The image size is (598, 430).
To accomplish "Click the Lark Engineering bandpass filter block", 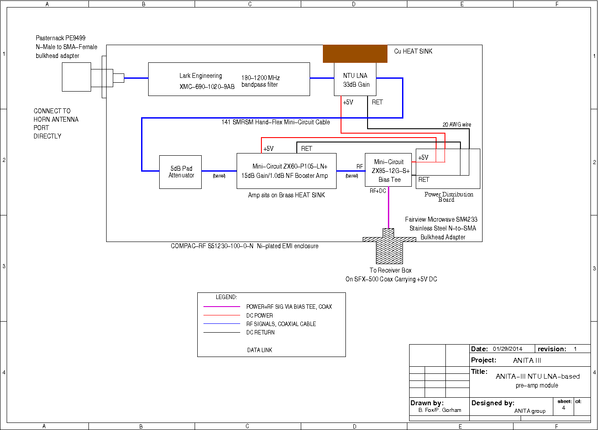I will click(229, 79).
